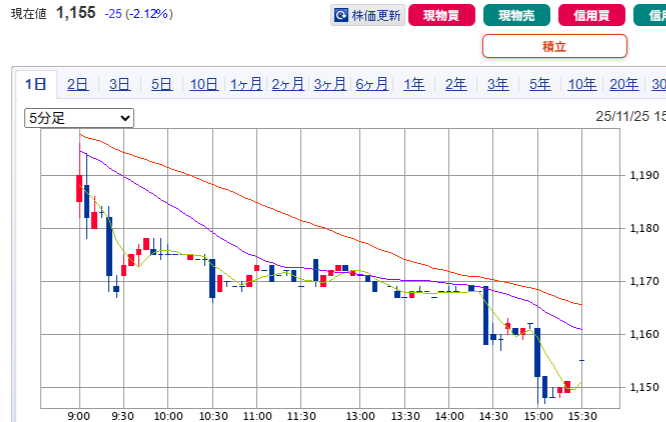The width and height of the screenshot is (666, 422).
Task: Show the 10年 chart range
Action: point(582,84)
